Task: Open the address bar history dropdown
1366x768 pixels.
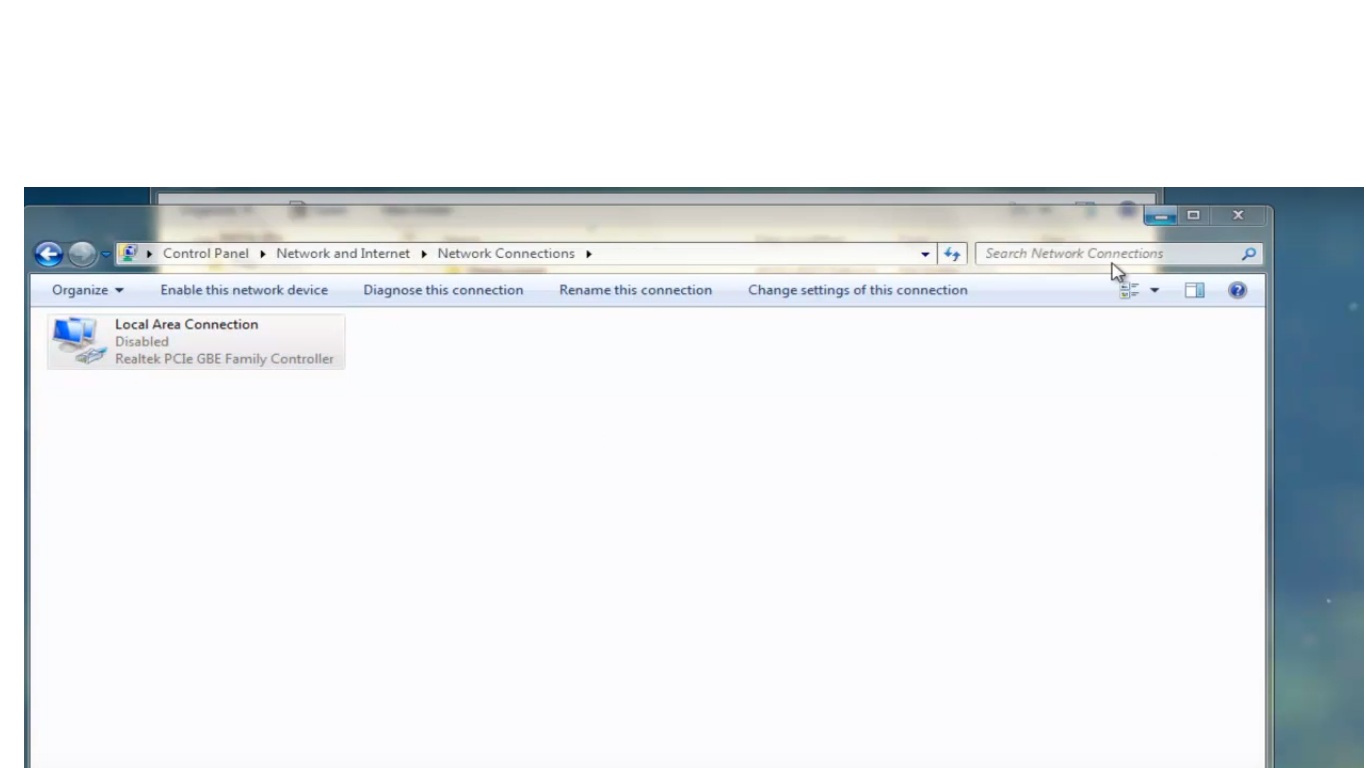Action: [925, 254]
